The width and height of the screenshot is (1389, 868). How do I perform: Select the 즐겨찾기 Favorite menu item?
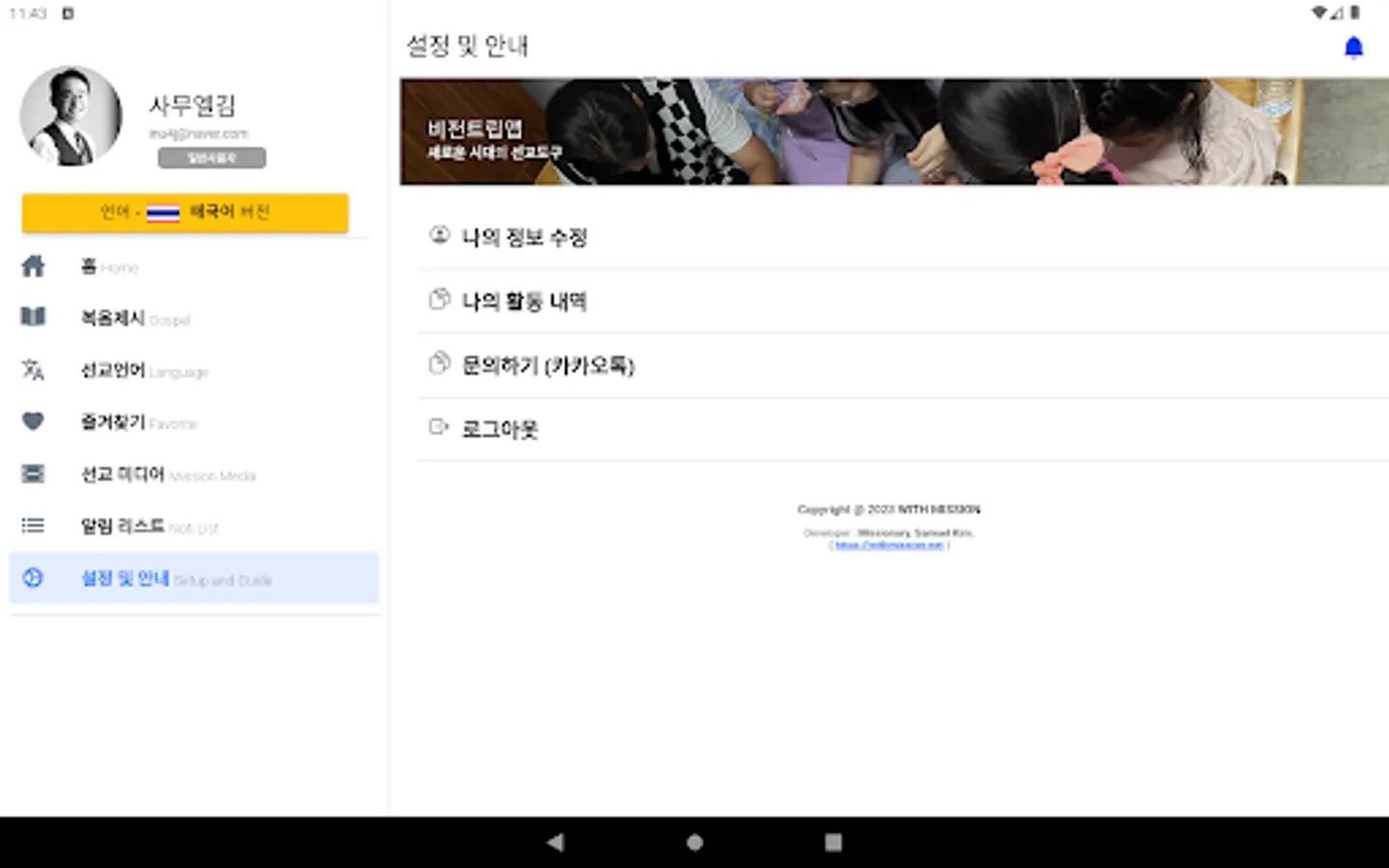click(194, 422)
